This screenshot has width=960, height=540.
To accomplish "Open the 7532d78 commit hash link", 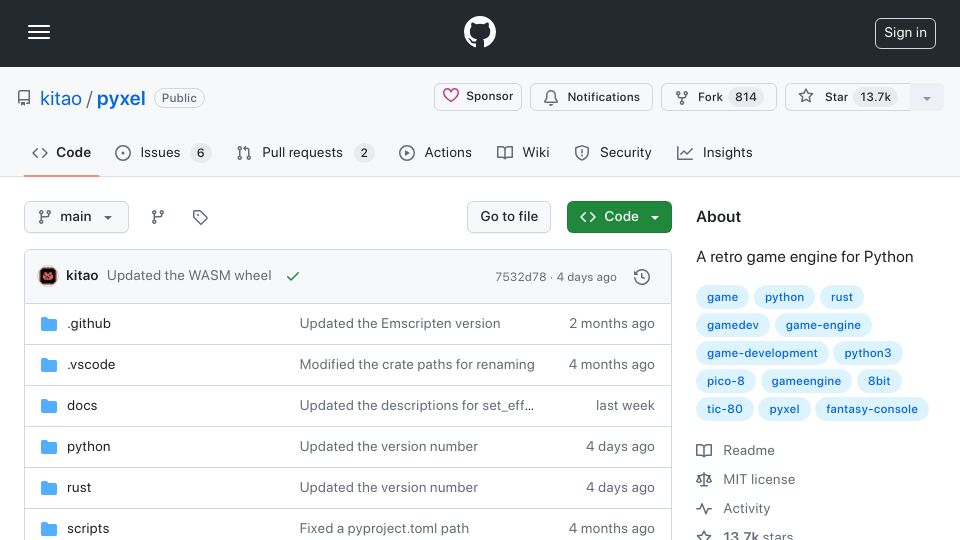I will point(520,277).
